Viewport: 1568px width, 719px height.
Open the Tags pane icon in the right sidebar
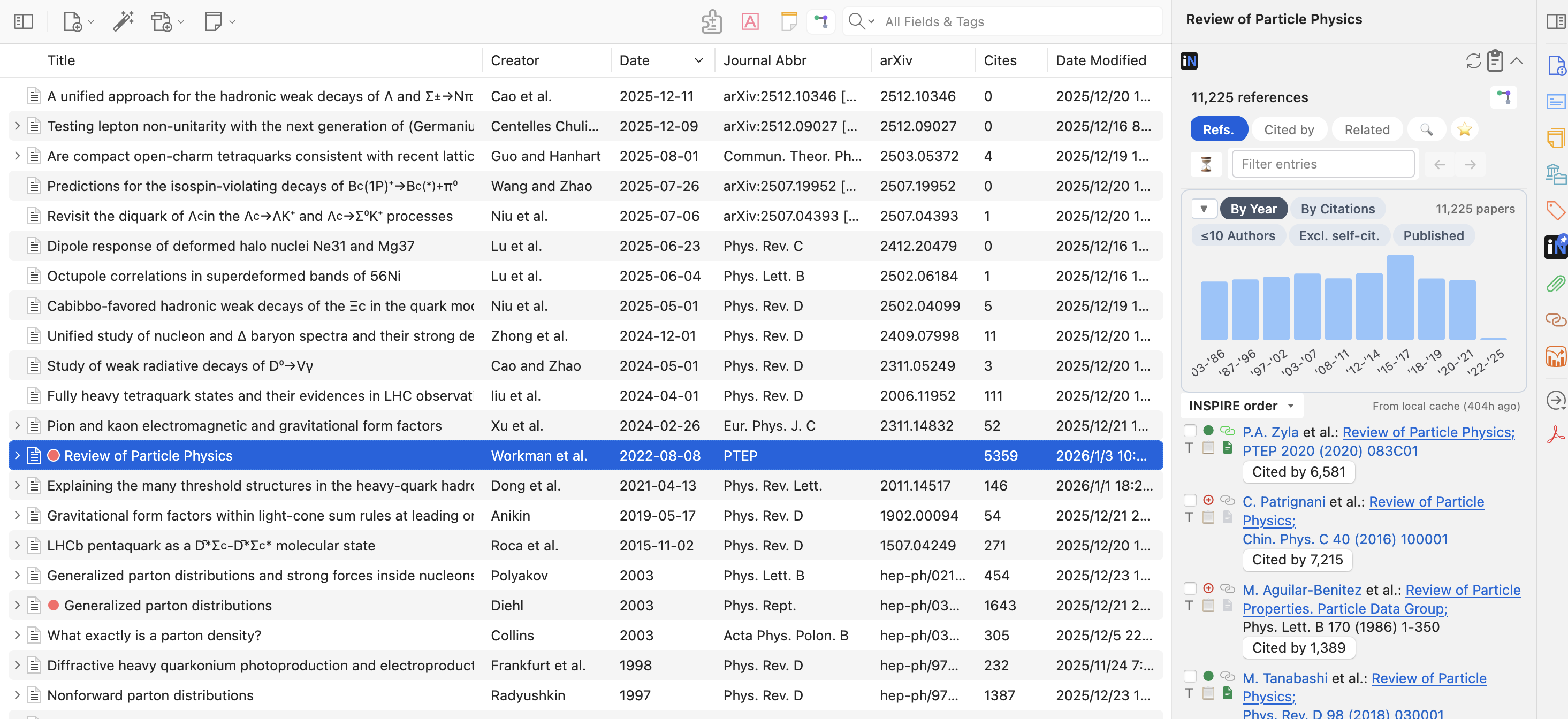tap(1555, 210)
